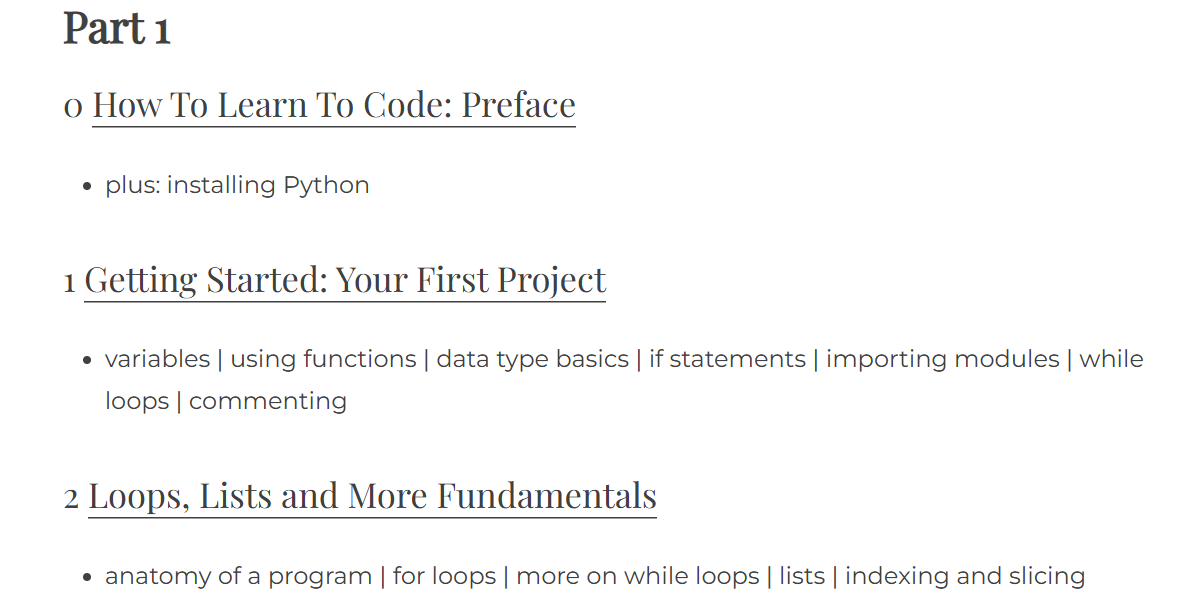1182x602 pixels.
Task: Open Loops, Lists and More Fundamentals link
Action: 372,496
